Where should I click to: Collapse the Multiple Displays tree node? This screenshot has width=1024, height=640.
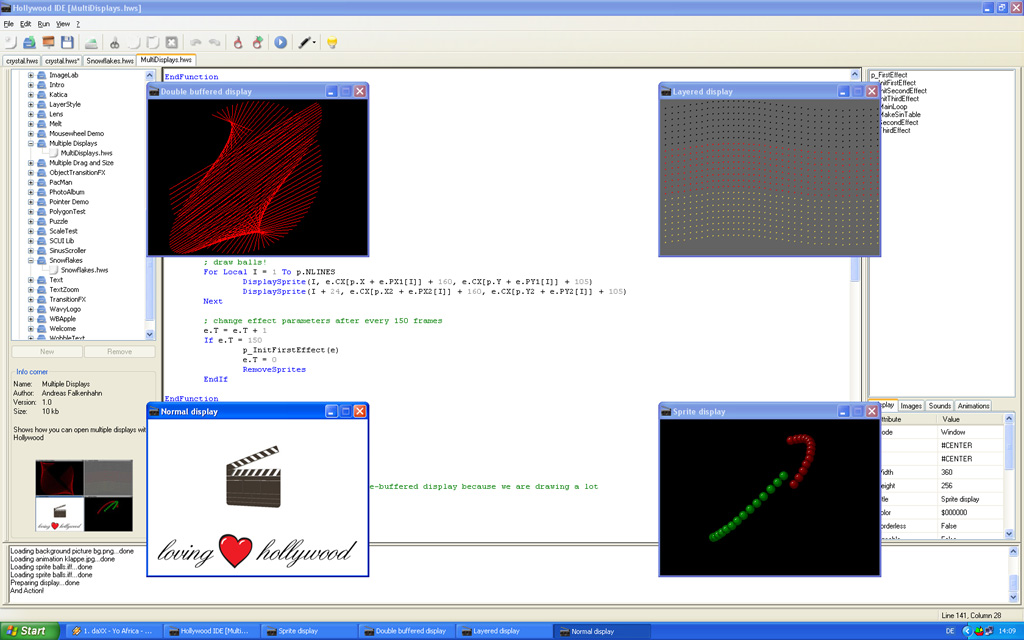pos(31,143)
